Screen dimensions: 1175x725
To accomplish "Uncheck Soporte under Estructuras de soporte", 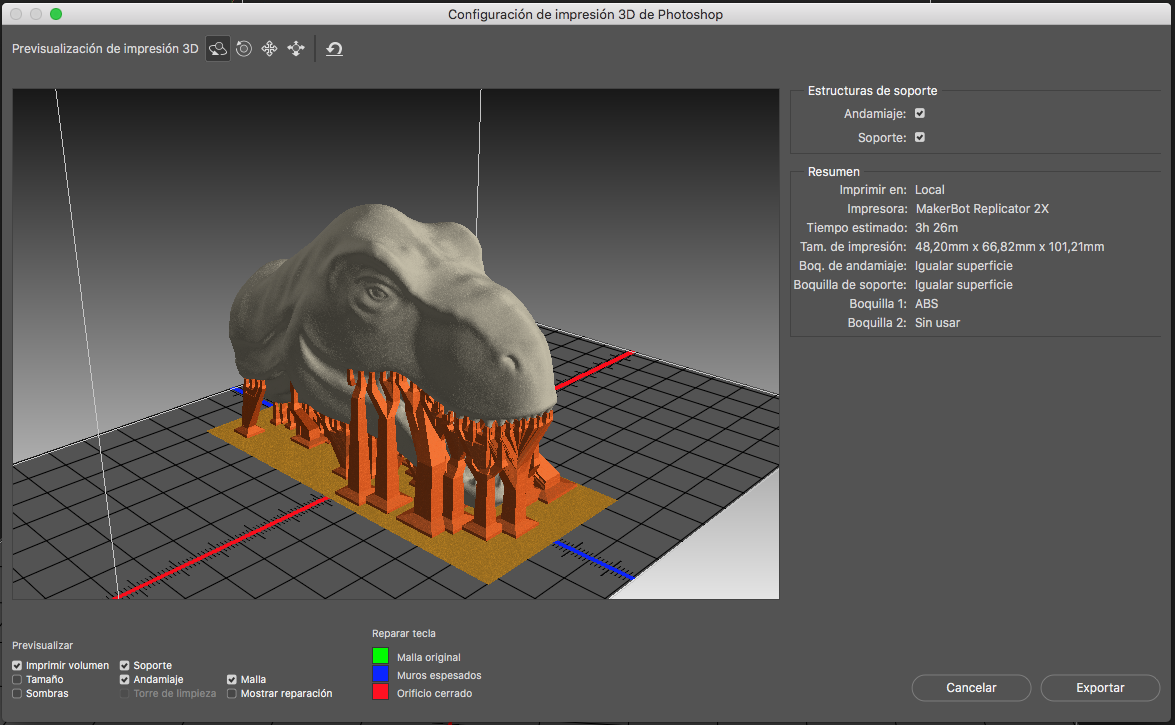I will [x=920, y=137].
